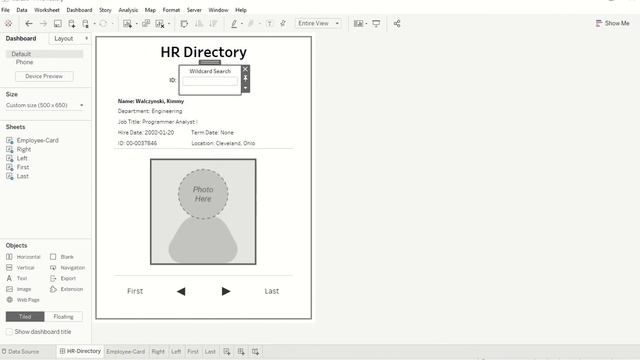
Task: Open the Analysis menu
Action: pyautogui.click(x=128, y=10)
